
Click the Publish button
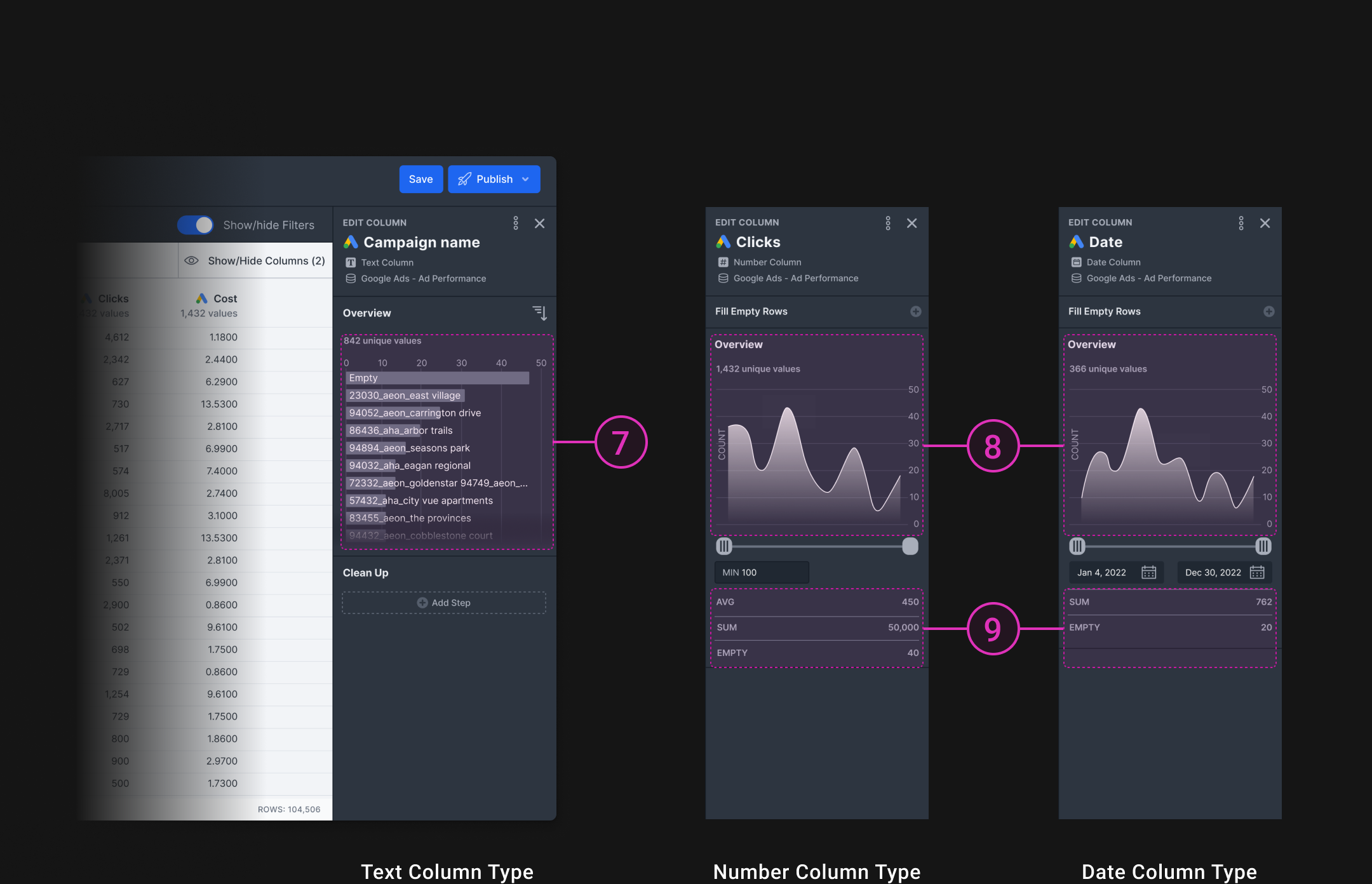[x=494, y=179]
